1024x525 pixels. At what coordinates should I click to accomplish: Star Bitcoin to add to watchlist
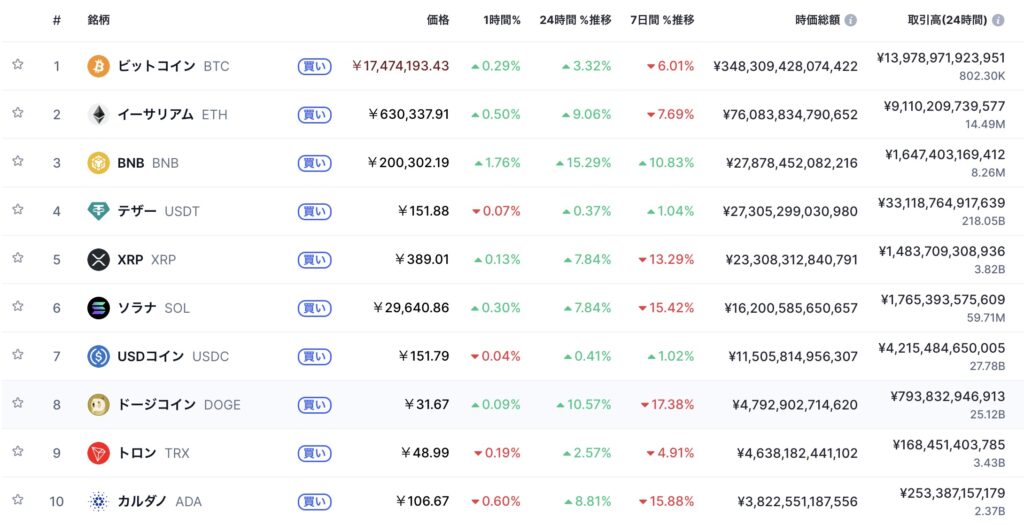pyautogui.click(x=18, y=65)
